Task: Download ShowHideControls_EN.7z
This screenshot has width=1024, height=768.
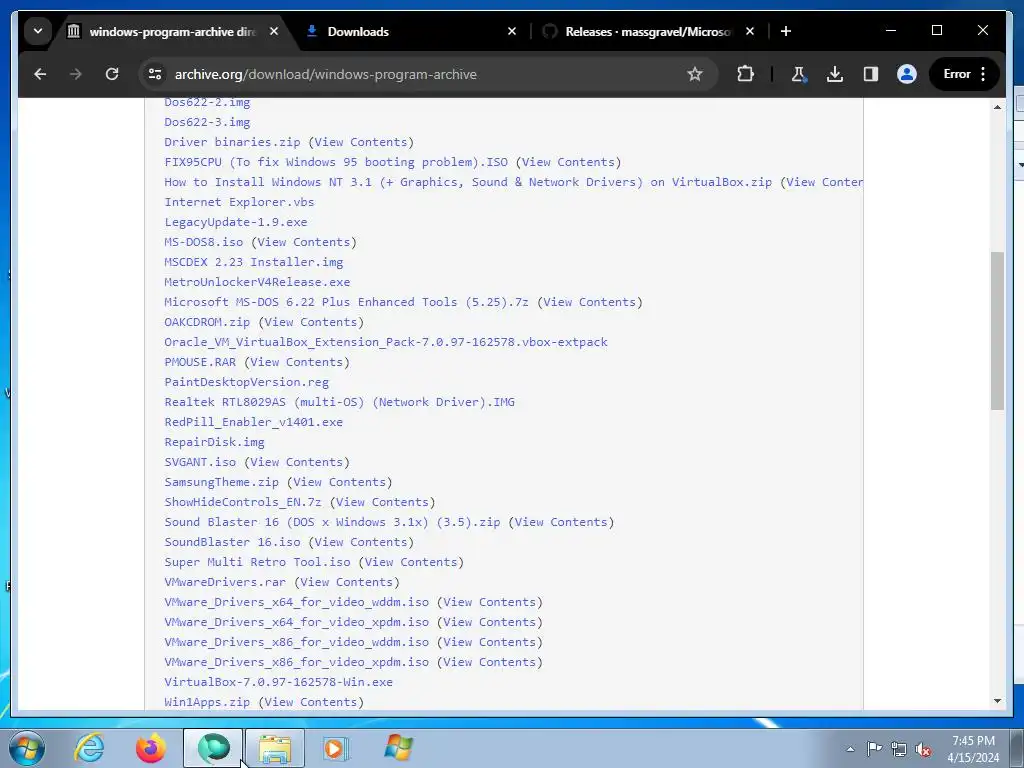Action: pyautogui.click(x=243, y=502)
